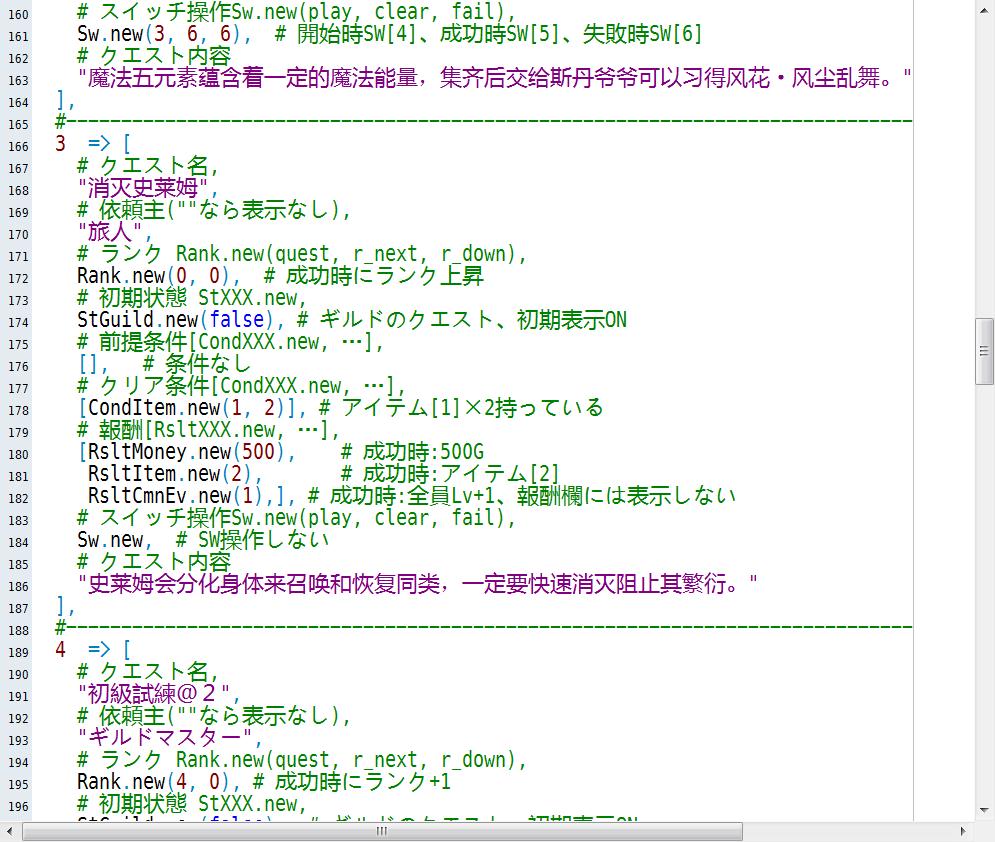Click line number 186 in the gutter
The width and height of the screenshot is (995, 842).
tap(18, 586)
